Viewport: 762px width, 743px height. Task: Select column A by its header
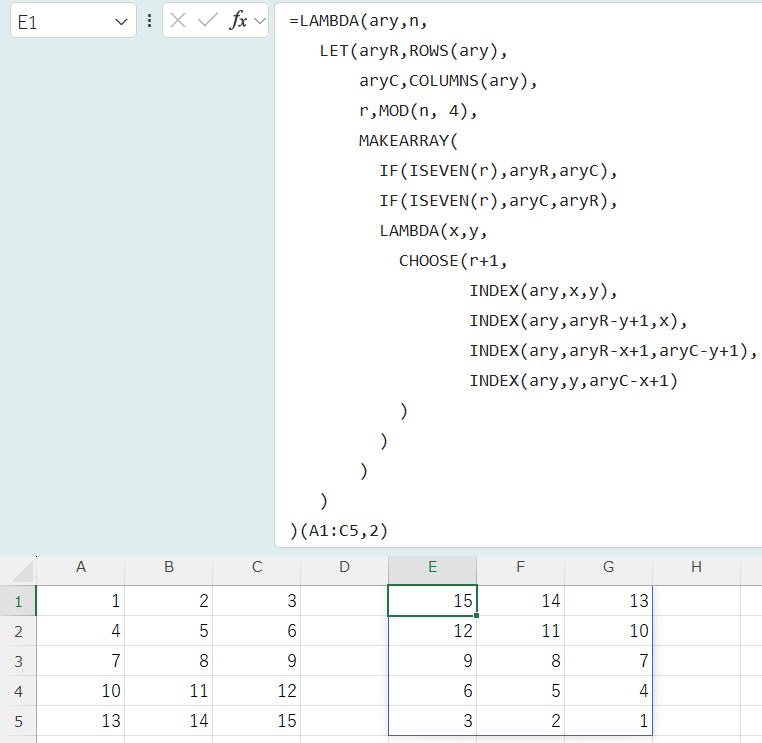click(x=80, y=567)
